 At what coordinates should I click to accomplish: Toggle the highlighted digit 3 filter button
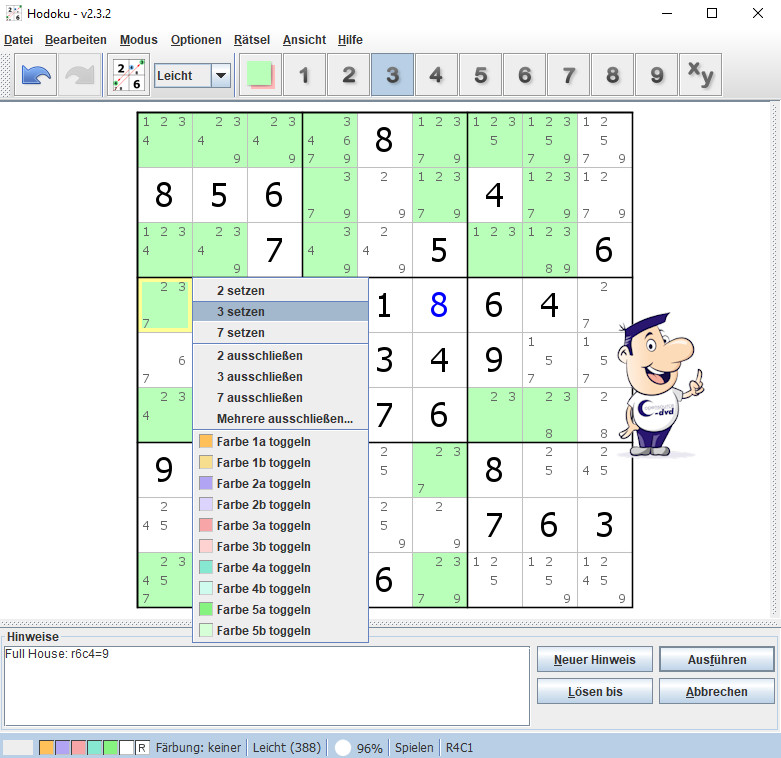392,76
